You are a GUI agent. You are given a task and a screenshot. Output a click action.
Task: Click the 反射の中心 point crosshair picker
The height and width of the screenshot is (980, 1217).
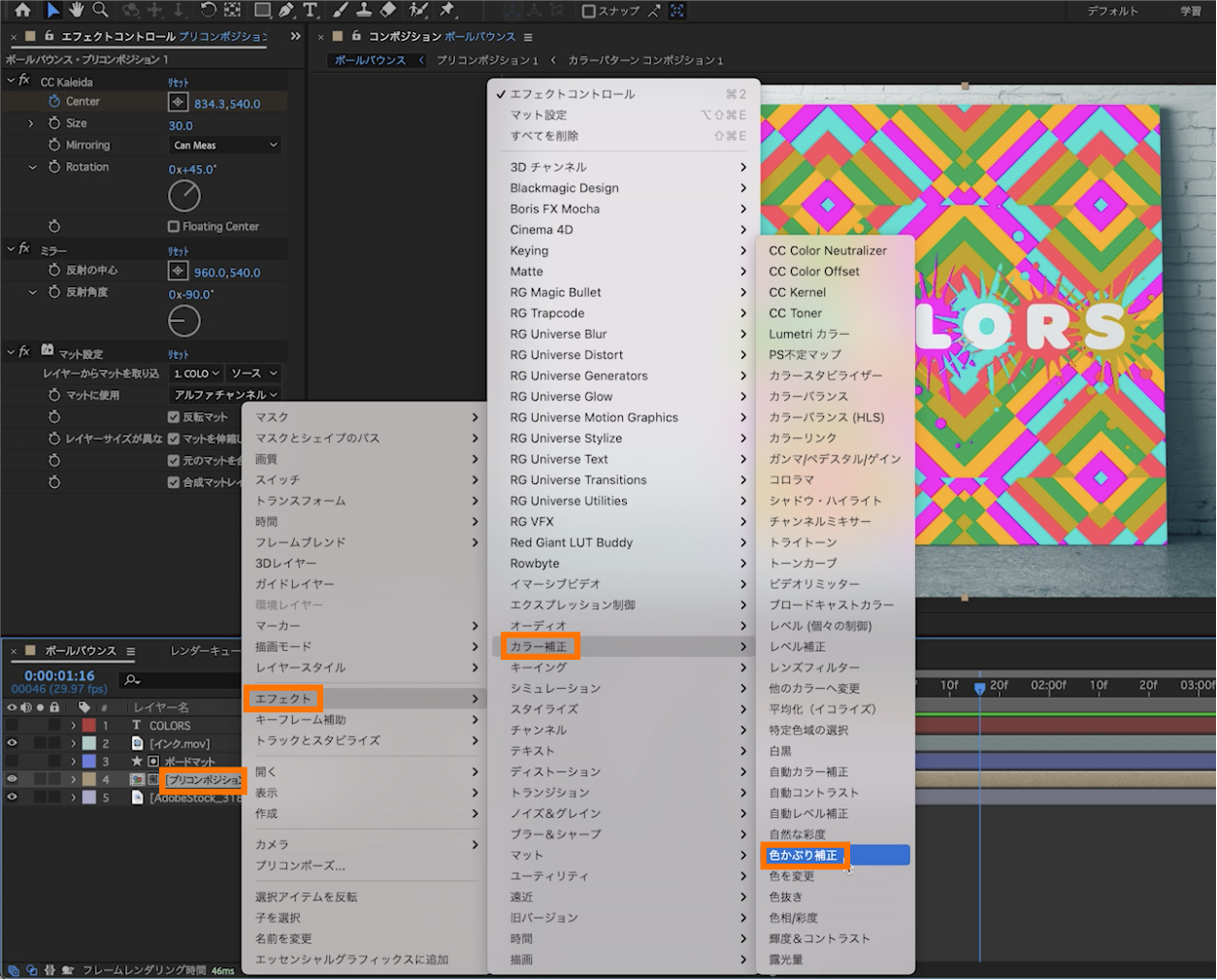pyautogui.click(x=178, y=271)
